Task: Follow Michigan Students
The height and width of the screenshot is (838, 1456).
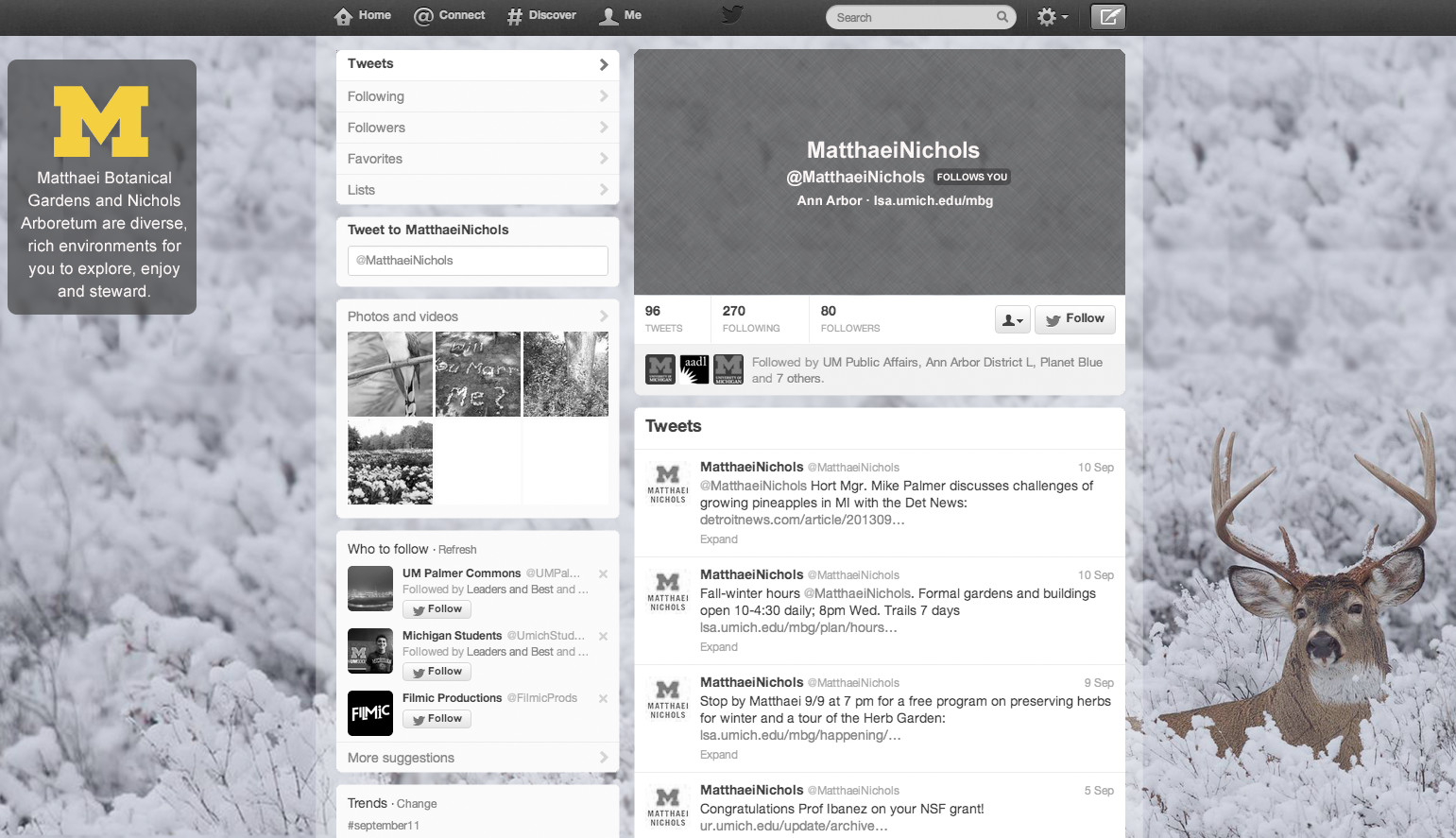Action: (437, 672)
